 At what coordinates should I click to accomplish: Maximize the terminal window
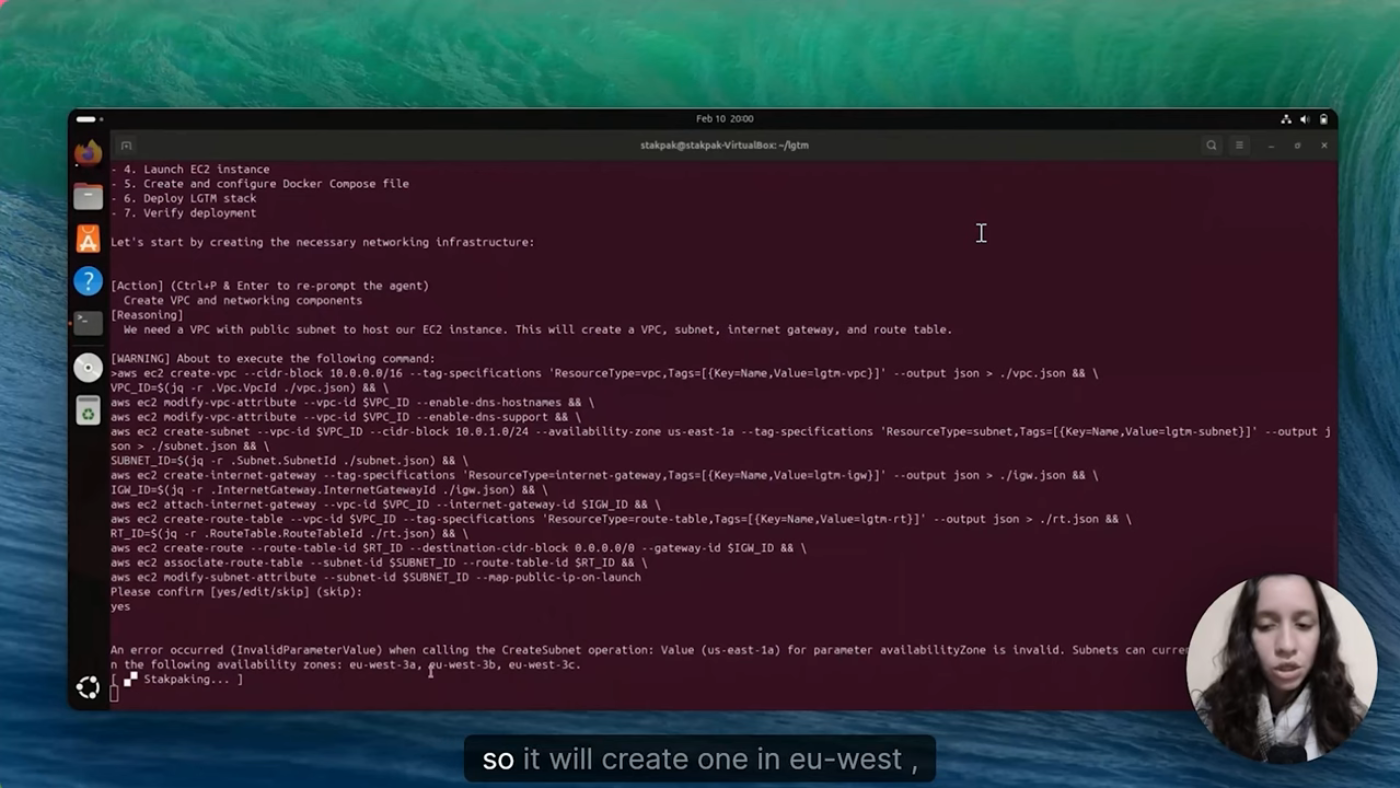1298,145
